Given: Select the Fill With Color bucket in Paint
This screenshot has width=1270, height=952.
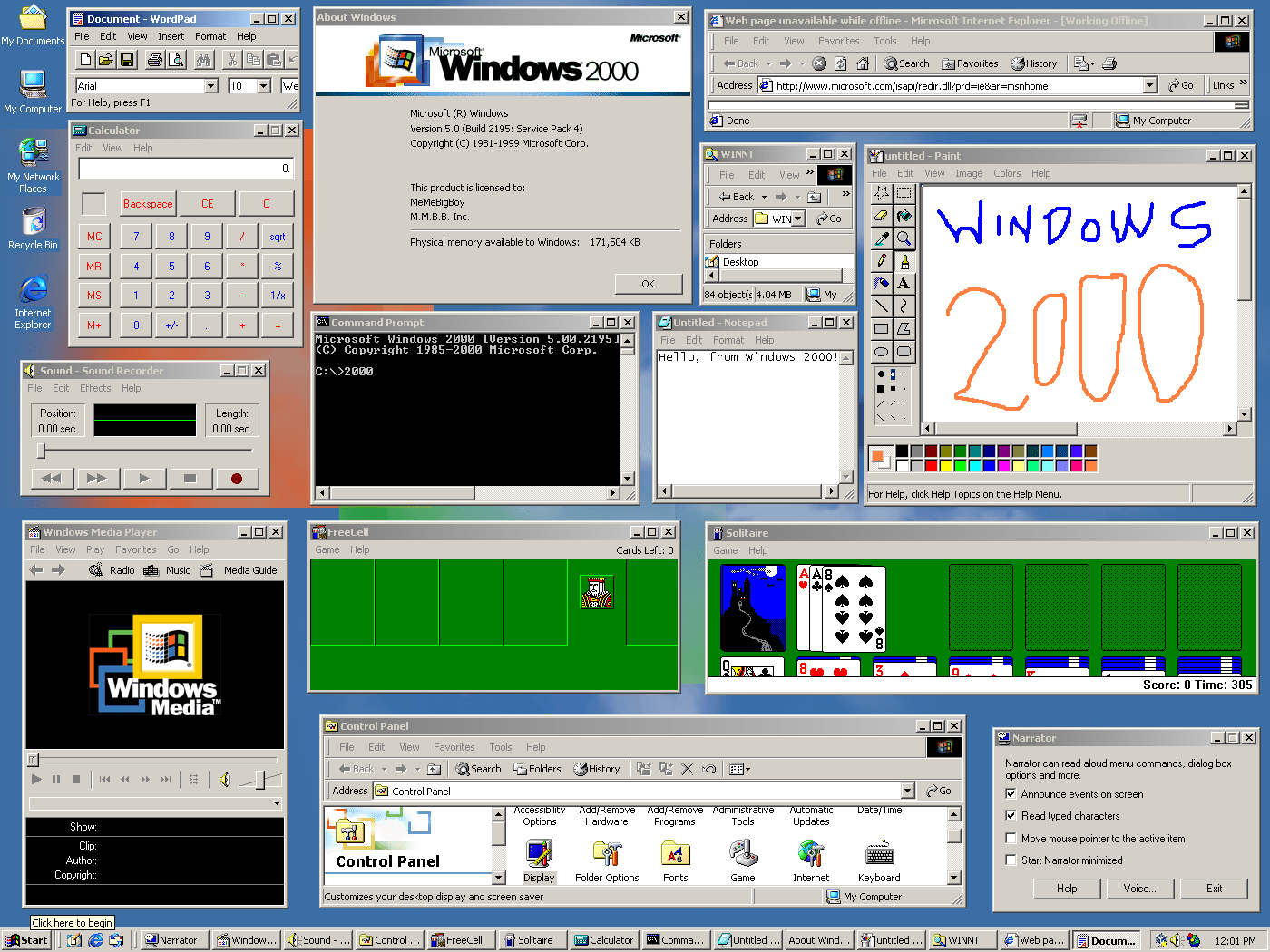Looking at the screenshot, I should click(x=904, y=216).
